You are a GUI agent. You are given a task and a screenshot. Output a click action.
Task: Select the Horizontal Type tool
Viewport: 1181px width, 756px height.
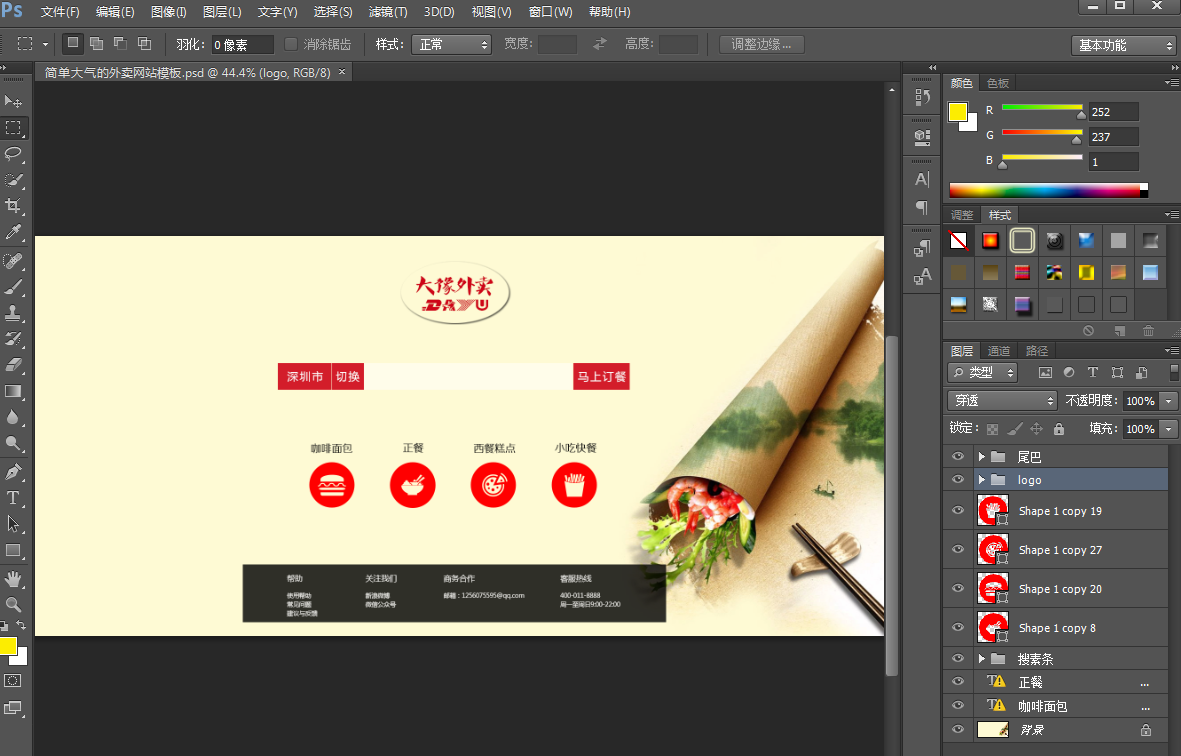pos(14,497)
